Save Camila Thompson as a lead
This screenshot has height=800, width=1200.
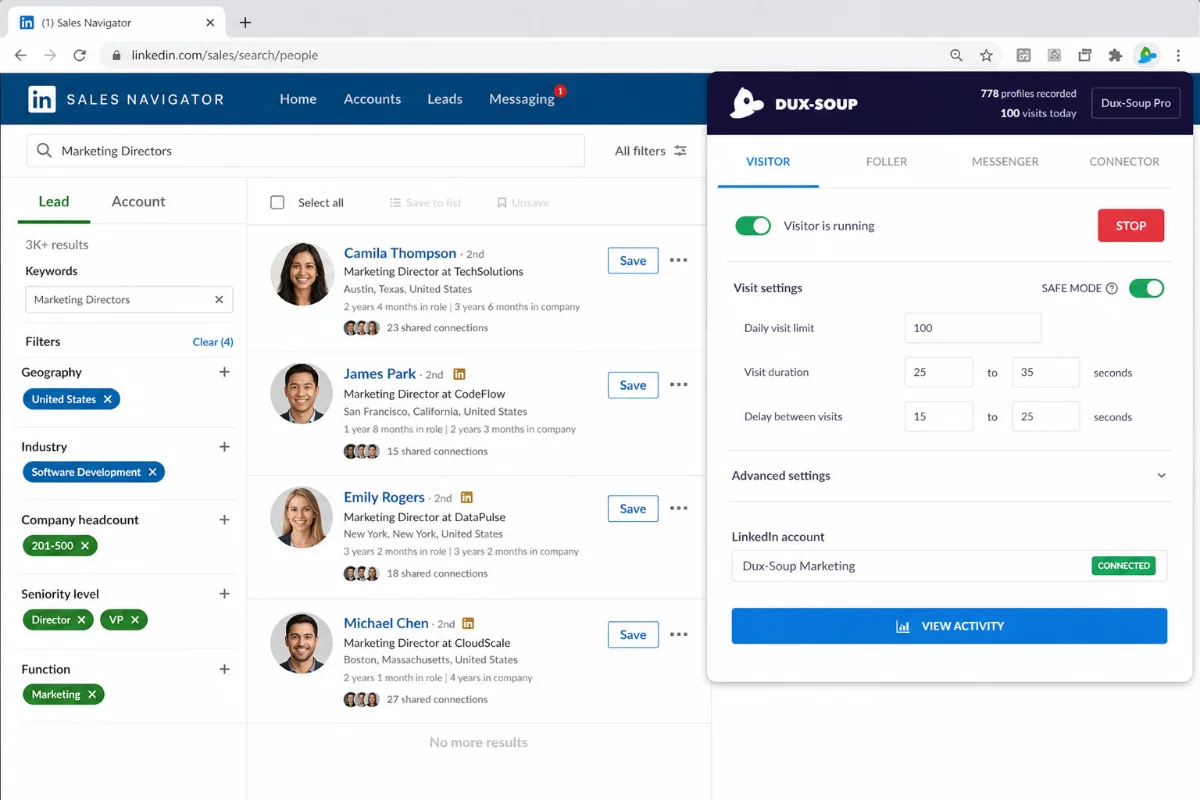(x=633, y=260)
